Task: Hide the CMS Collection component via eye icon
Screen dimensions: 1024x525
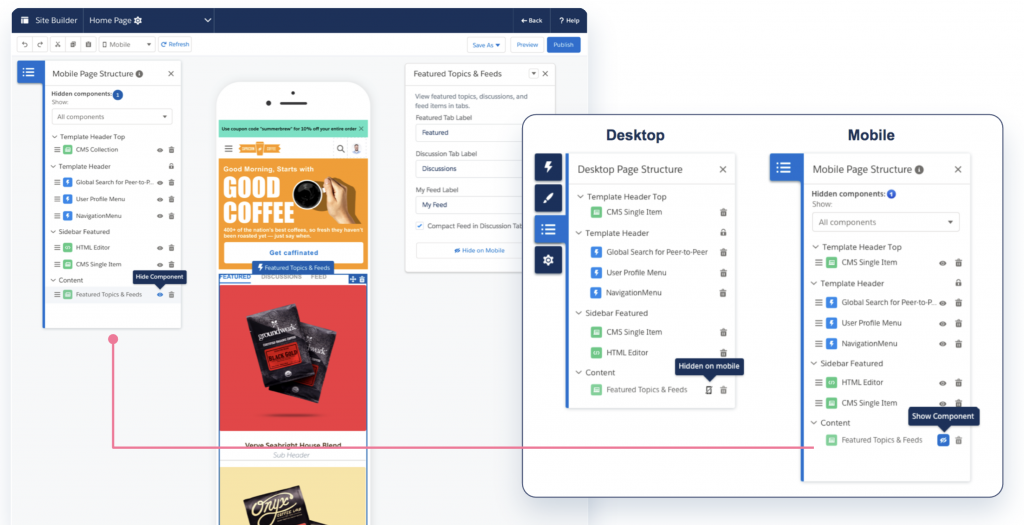Action: [160, 150]
